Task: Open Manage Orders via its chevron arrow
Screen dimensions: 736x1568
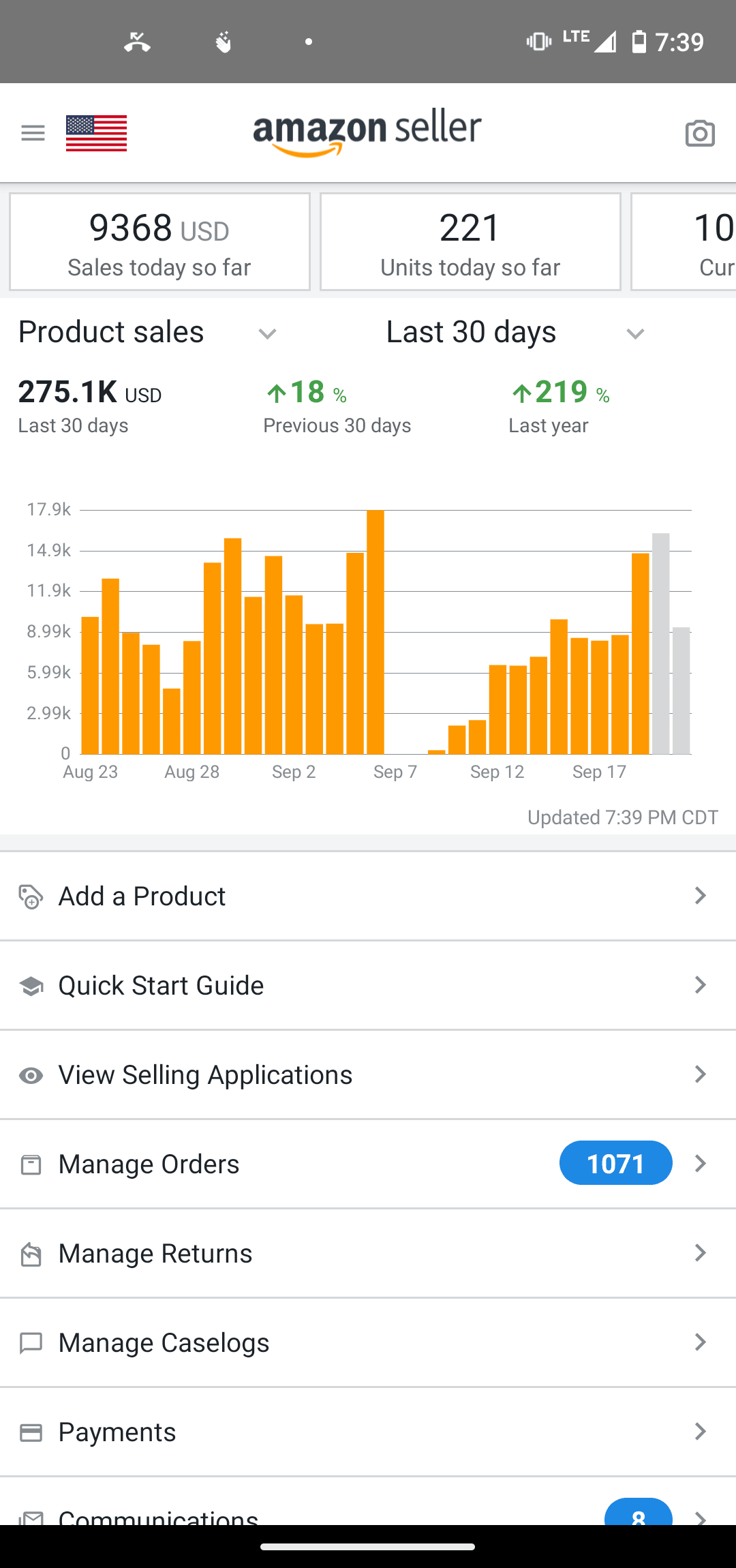Action: click(700, 1164)
